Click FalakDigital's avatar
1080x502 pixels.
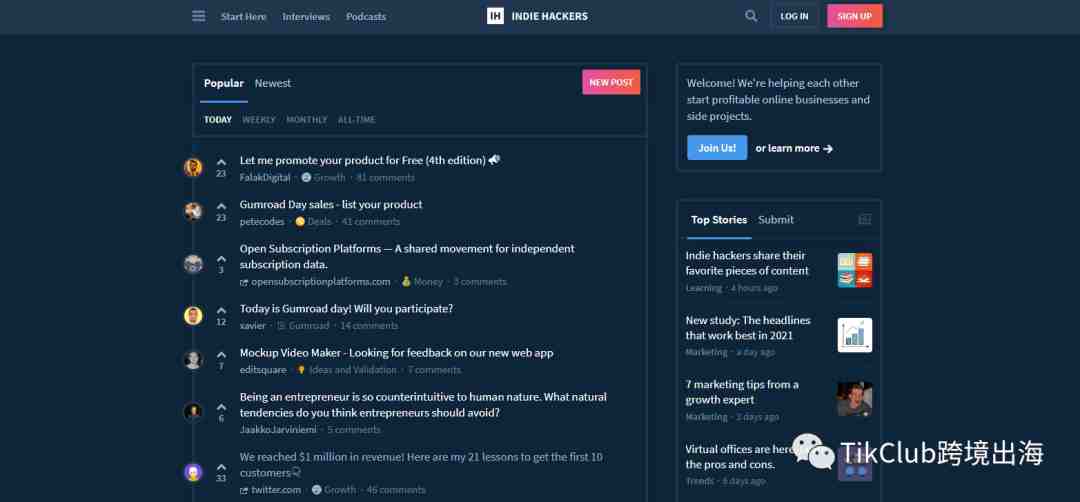click(x=194, y=167)
